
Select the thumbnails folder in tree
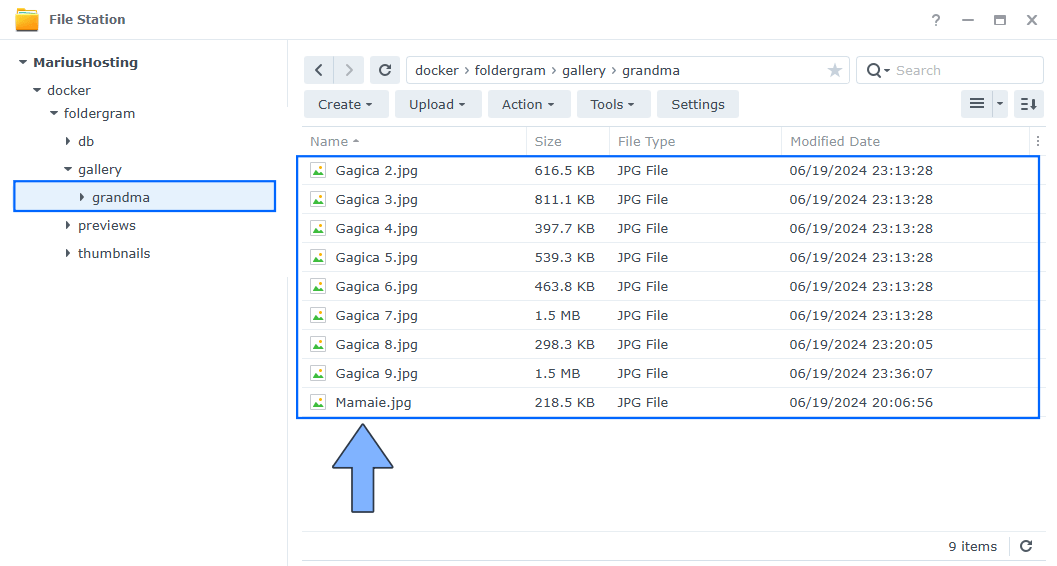click(x=114, y=254)
